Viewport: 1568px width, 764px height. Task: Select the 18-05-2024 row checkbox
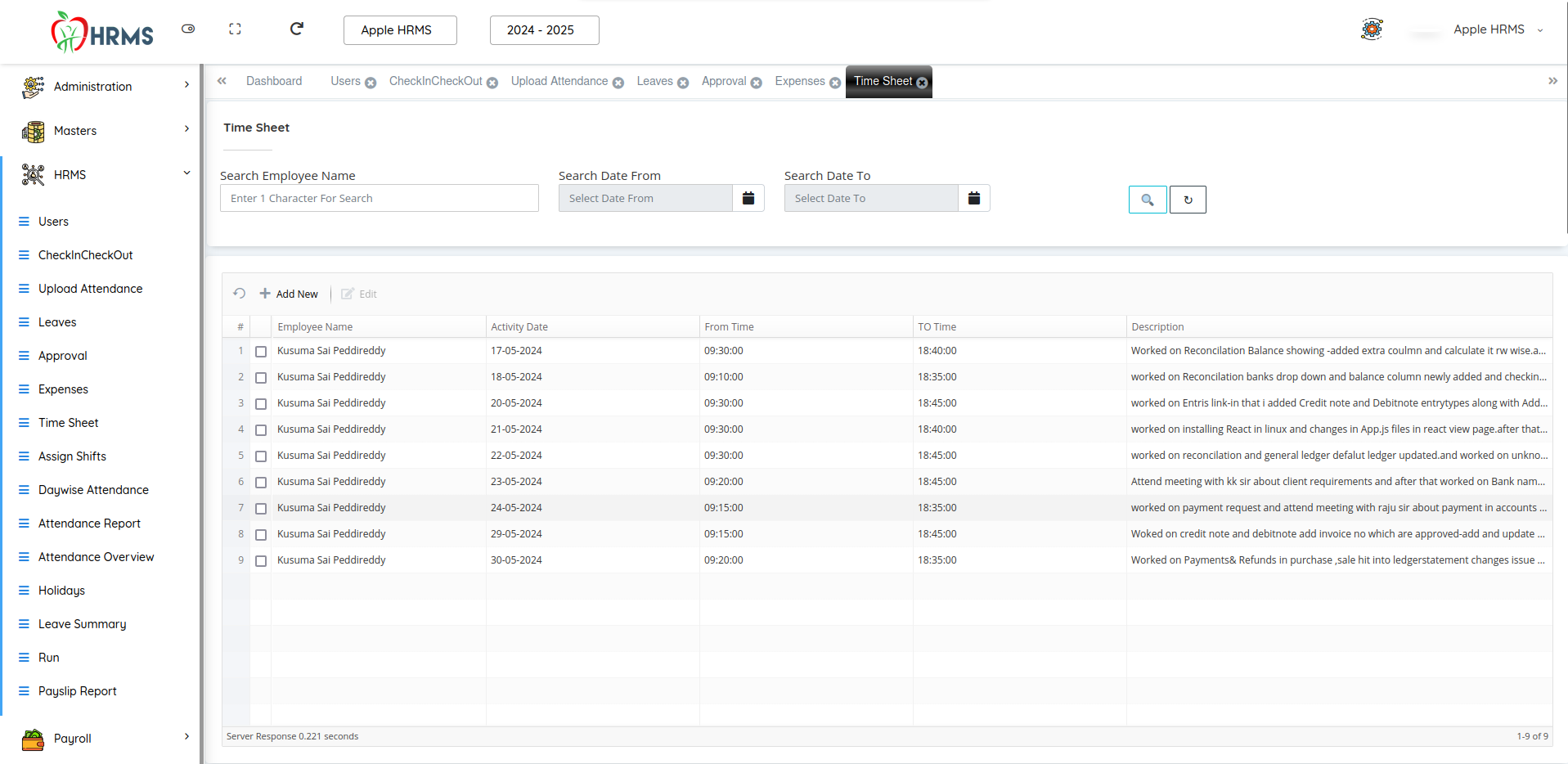coord(261,378)
